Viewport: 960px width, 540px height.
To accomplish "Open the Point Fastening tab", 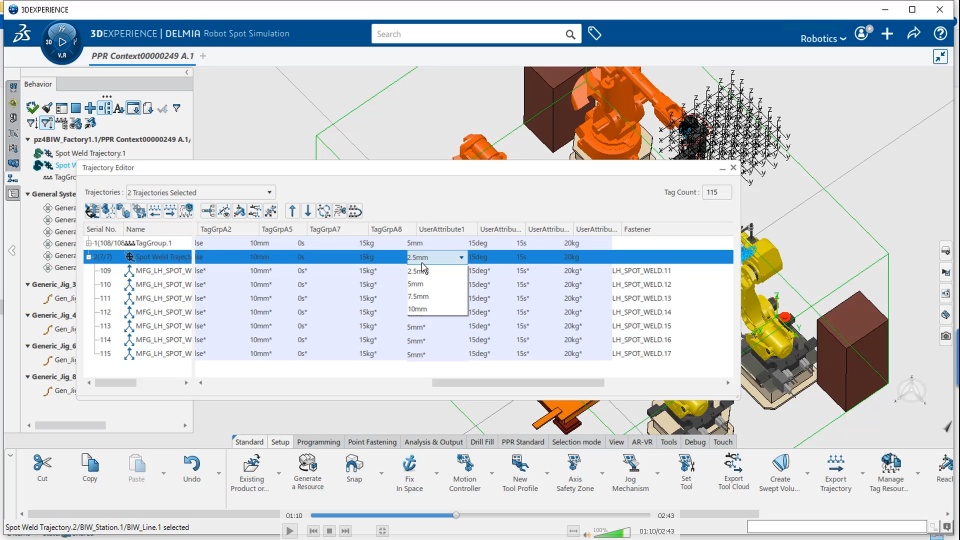I will (372, 442).
